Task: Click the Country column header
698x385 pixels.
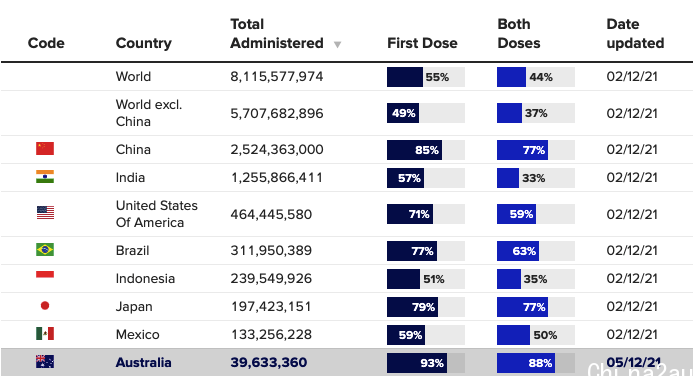Action: 143,43
